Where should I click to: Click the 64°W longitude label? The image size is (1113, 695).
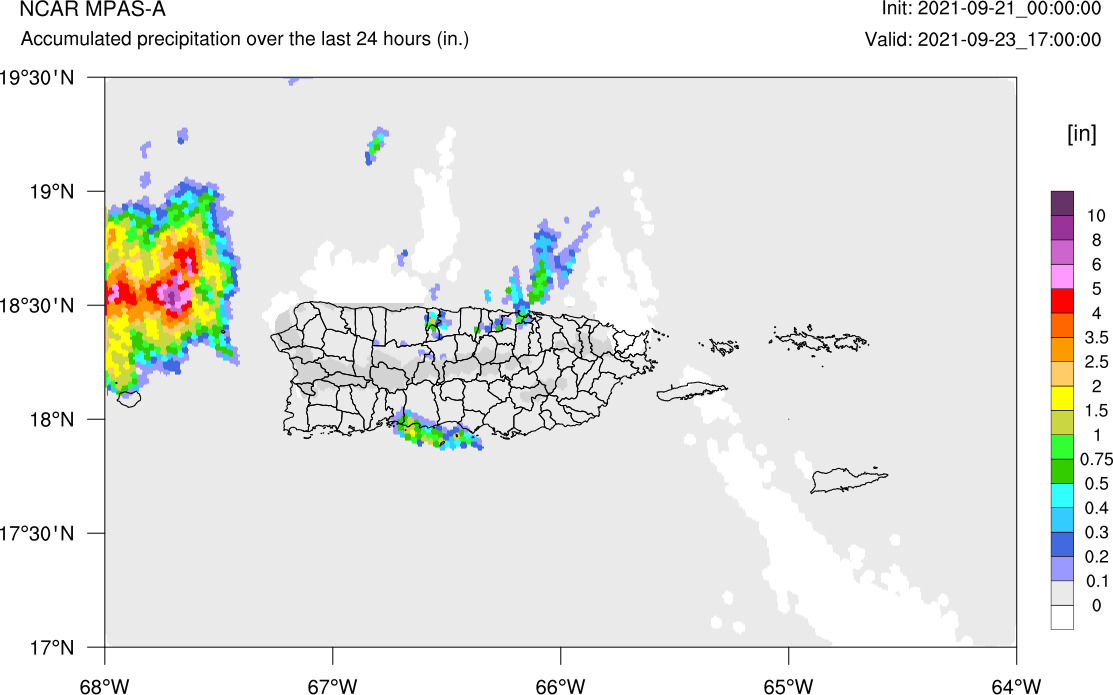pos(1016,686)
